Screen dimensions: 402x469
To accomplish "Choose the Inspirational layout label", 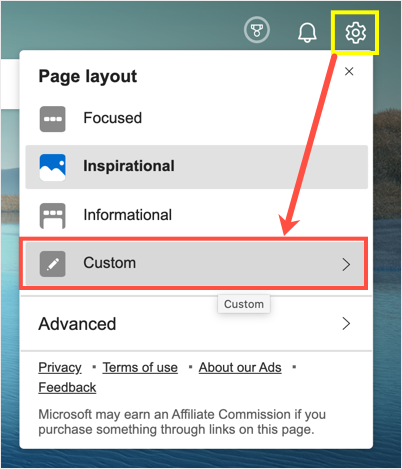I will (129, 166).
